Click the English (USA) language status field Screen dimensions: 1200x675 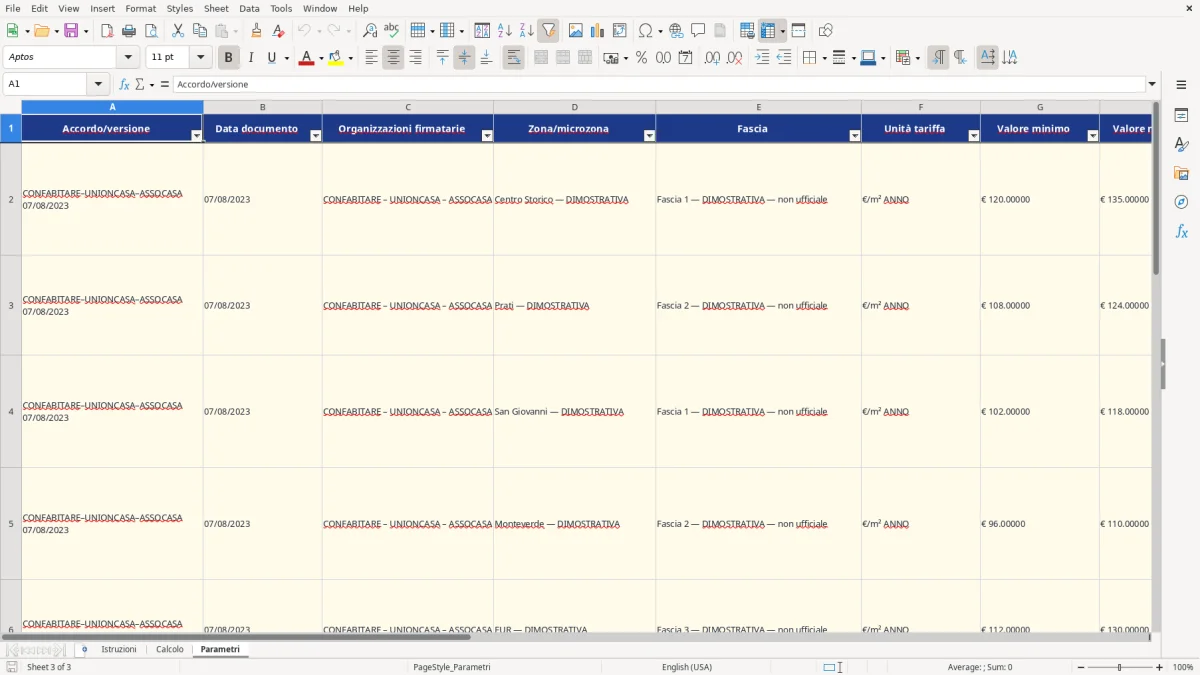(687, 667)
